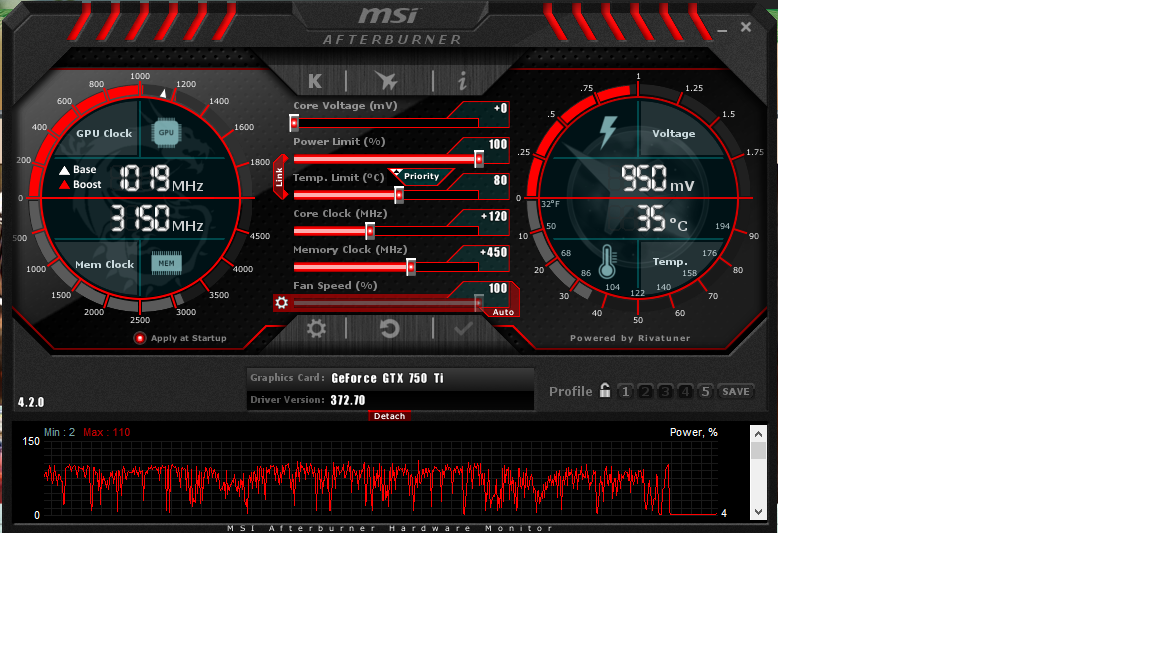Click the driver version 372.70 text

[x=348, y=400]
